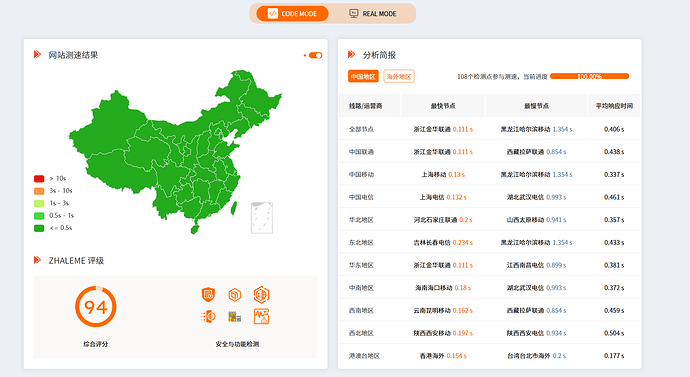690x377 pixels.
Task: Click 上海电信 0.132 s fastest node
Action: coord(443,197)
